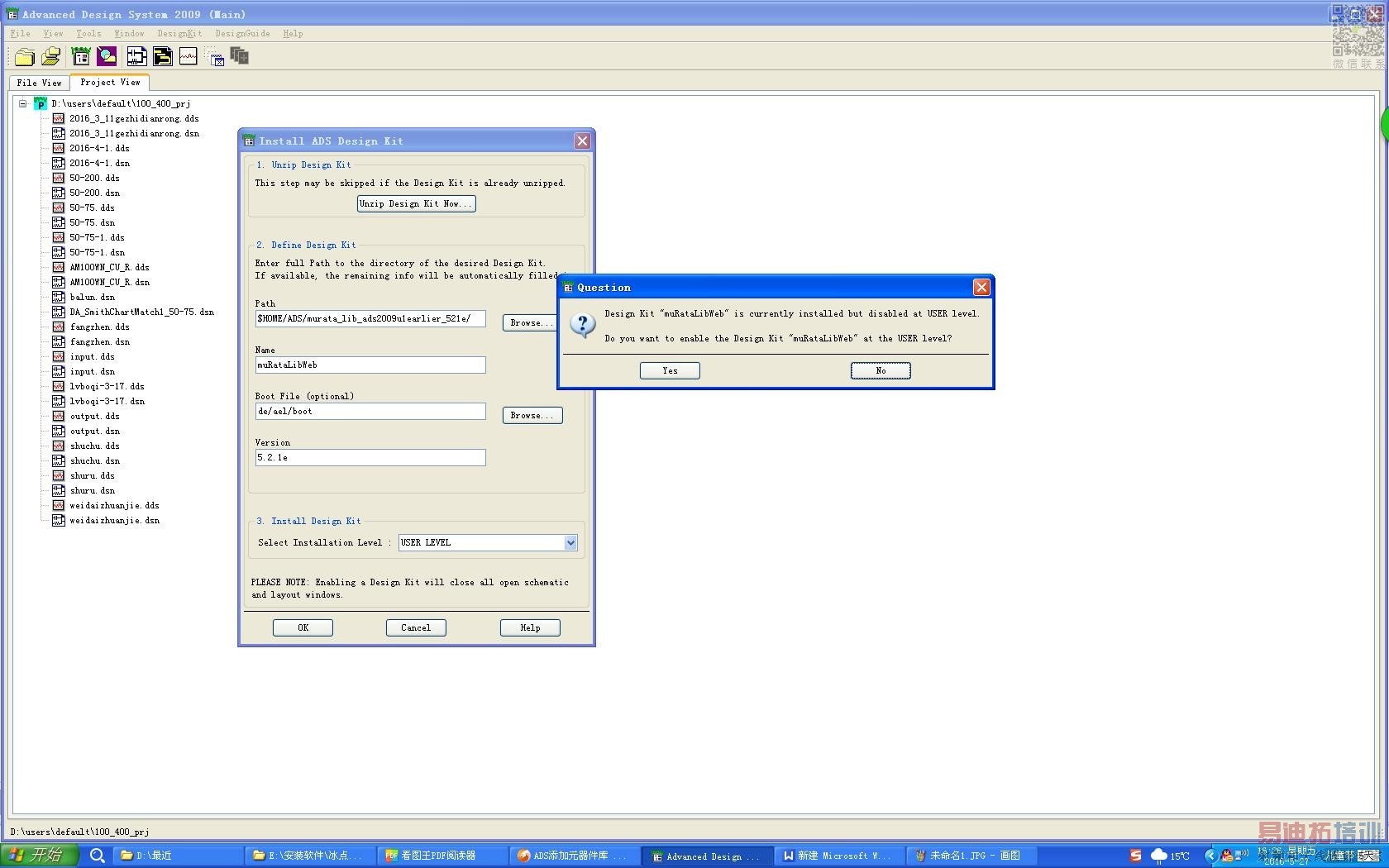Open the Window menu

(129, 34)
